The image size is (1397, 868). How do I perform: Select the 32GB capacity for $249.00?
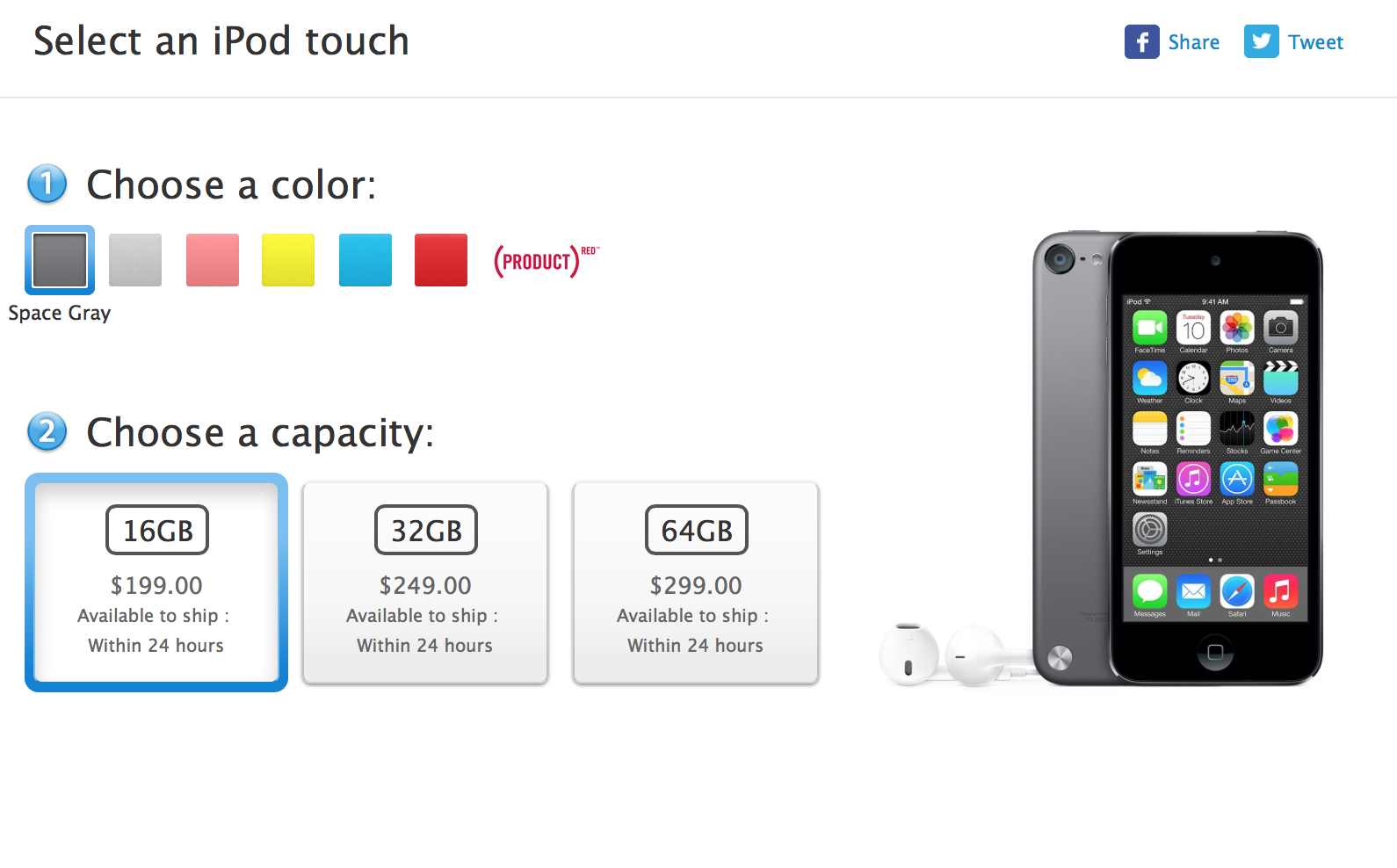coord(425,582)
